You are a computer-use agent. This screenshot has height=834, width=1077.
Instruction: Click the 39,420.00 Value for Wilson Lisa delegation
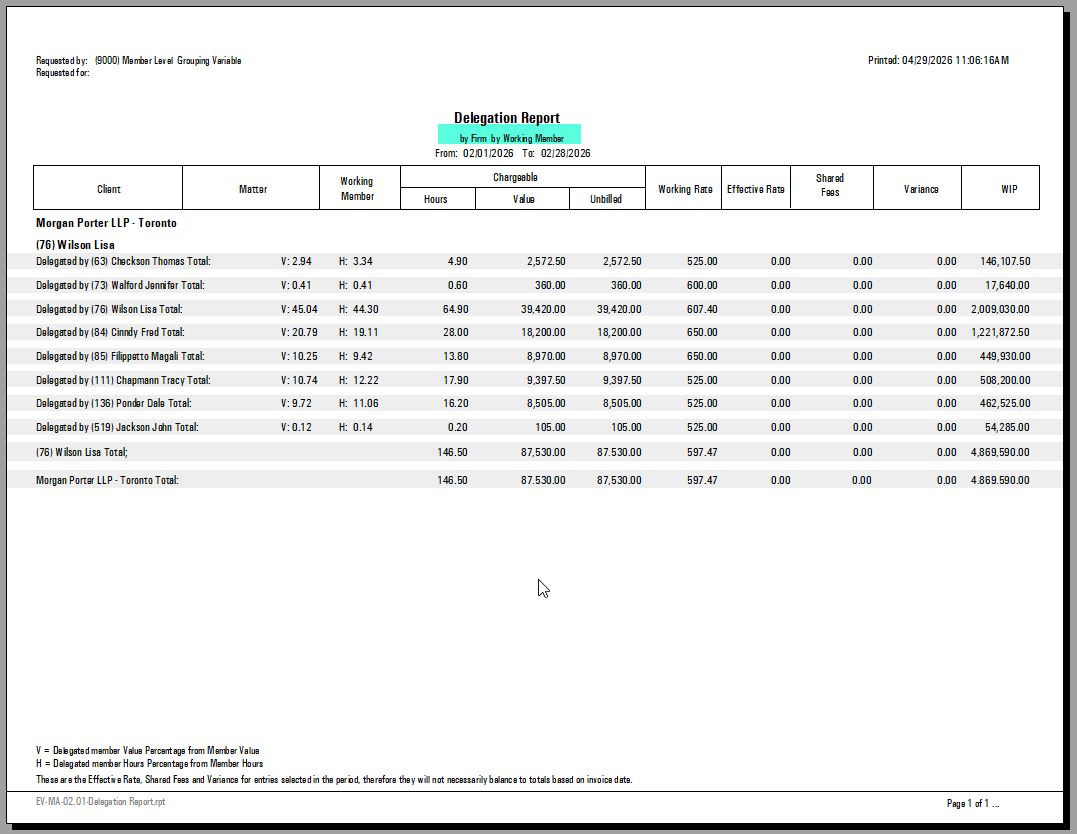543,309
